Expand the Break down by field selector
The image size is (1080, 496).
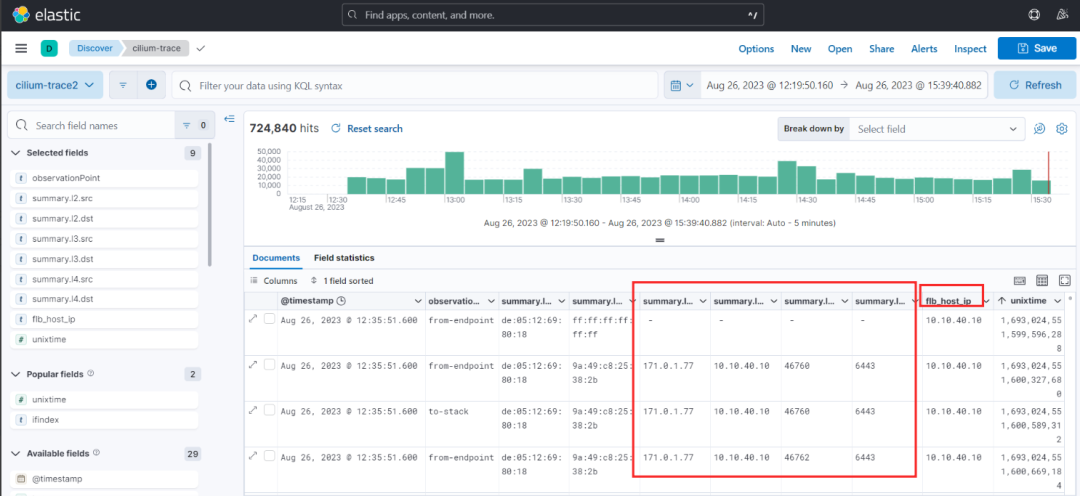click(935, 129)
